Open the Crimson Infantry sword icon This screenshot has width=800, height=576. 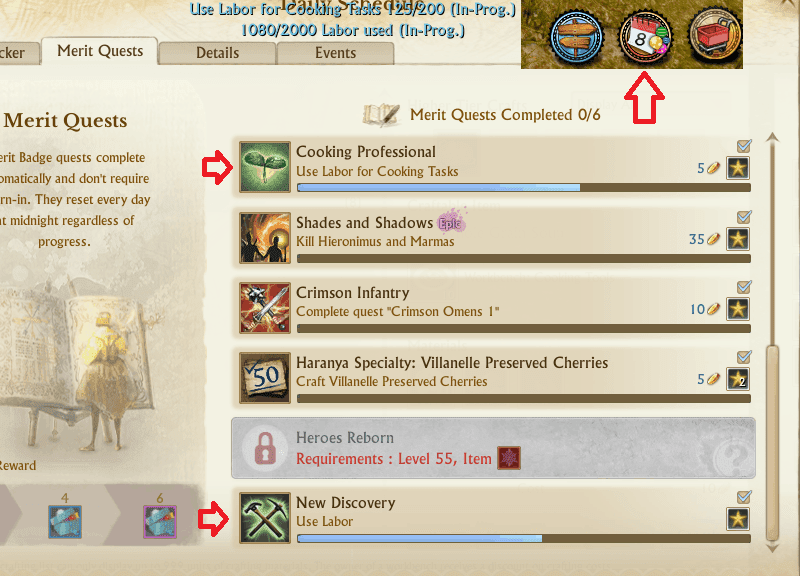(265, 308)
